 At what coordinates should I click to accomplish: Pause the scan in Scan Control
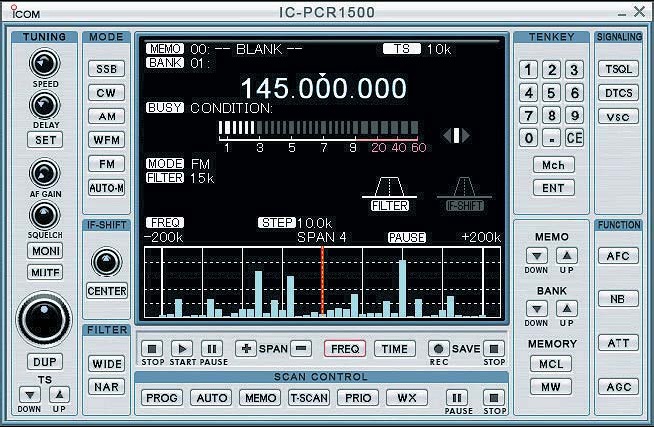[x=458, y=398]
